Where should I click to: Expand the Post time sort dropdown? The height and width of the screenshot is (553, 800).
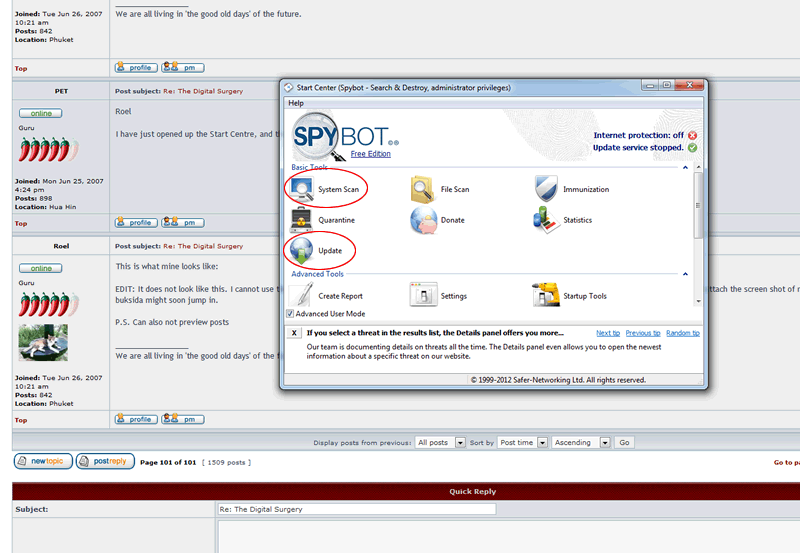[522, 442]
